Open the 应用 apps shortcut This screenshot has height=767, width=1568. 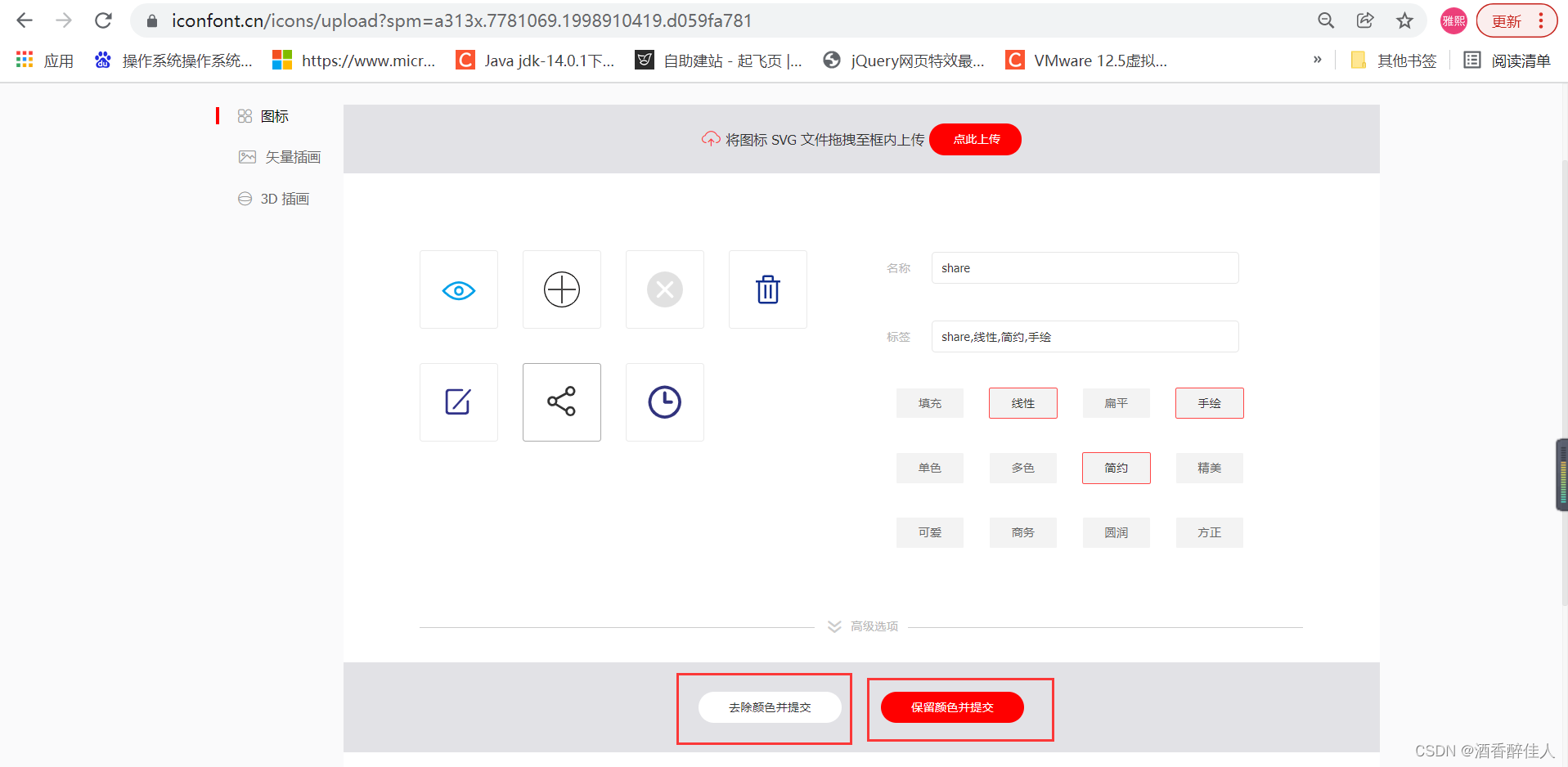[x=45, y=61]
